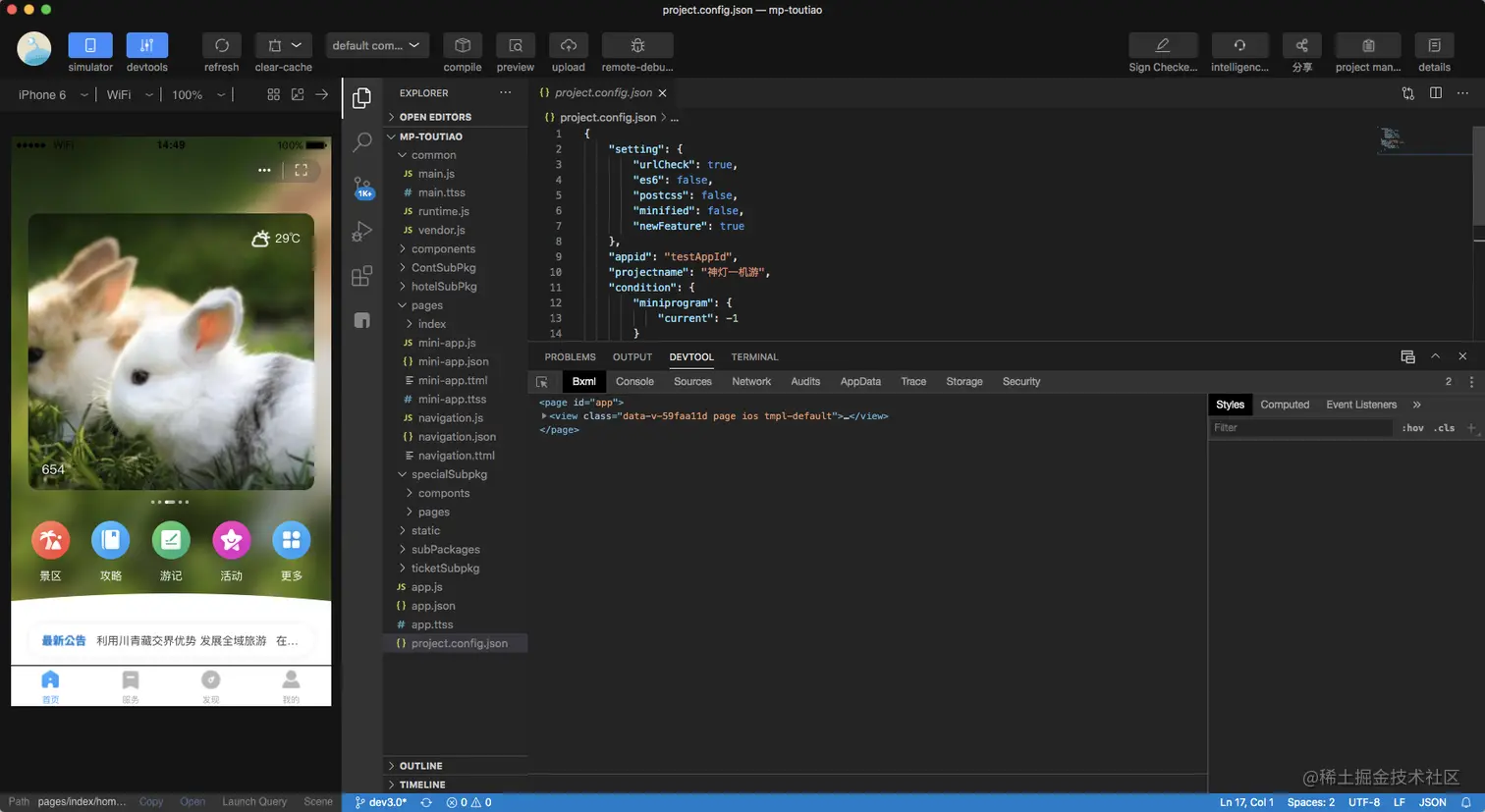This screenshot has width=1485, height=812.
Task: Toggle the :hov element state button
Action: pos(1412,428)
